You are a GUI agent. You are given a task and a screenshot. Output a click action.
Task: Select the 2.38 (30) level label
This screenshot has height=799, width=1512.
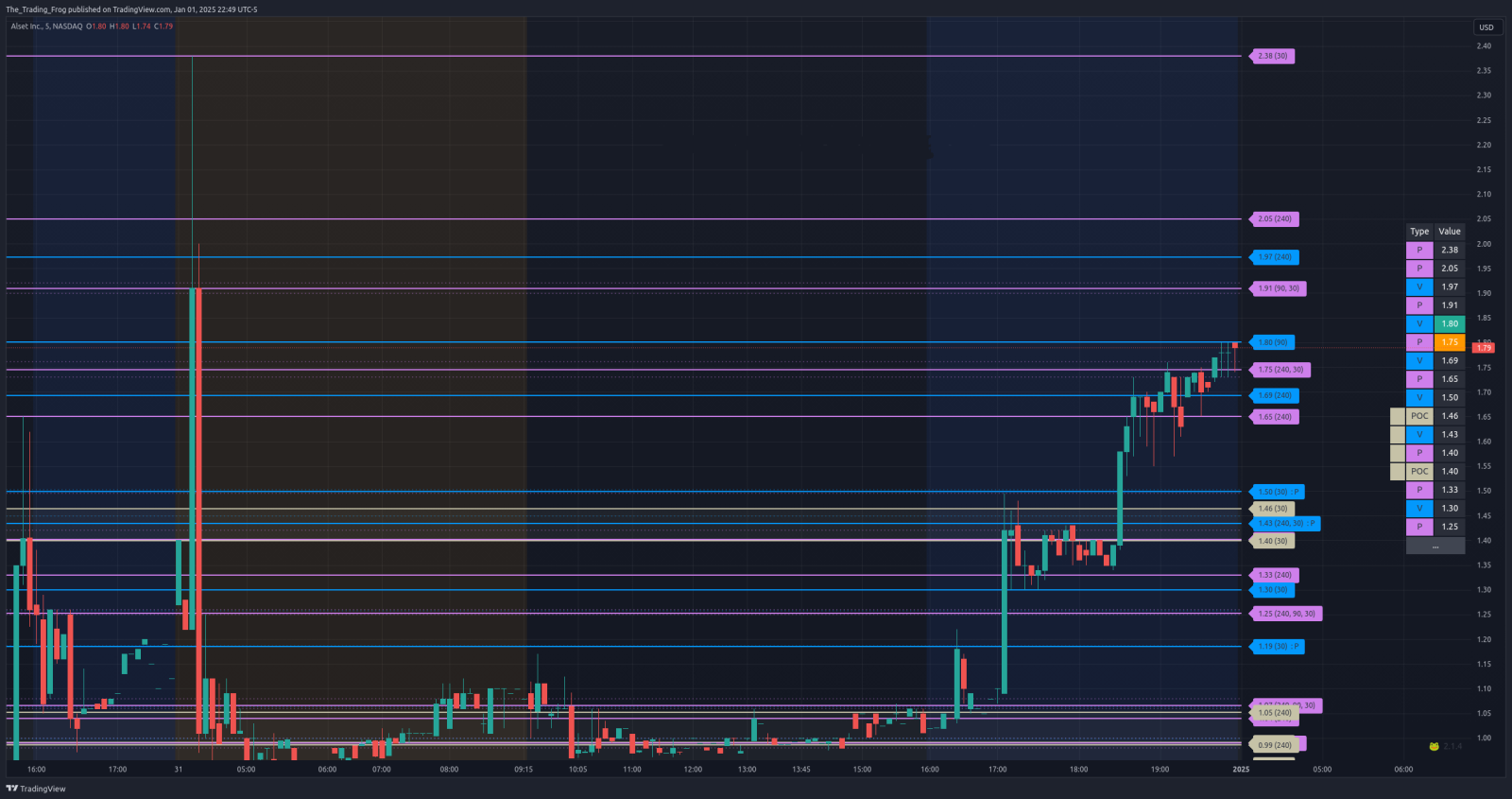[x=1272, y=56]
